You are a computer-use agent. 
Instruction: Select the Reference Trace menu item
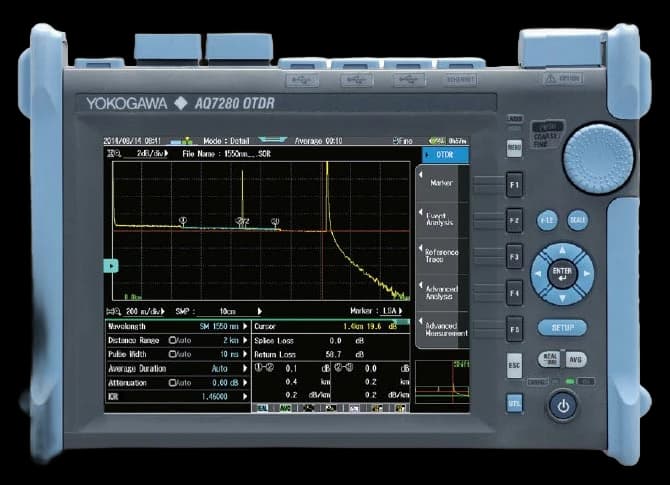click(x=441, y=254)
